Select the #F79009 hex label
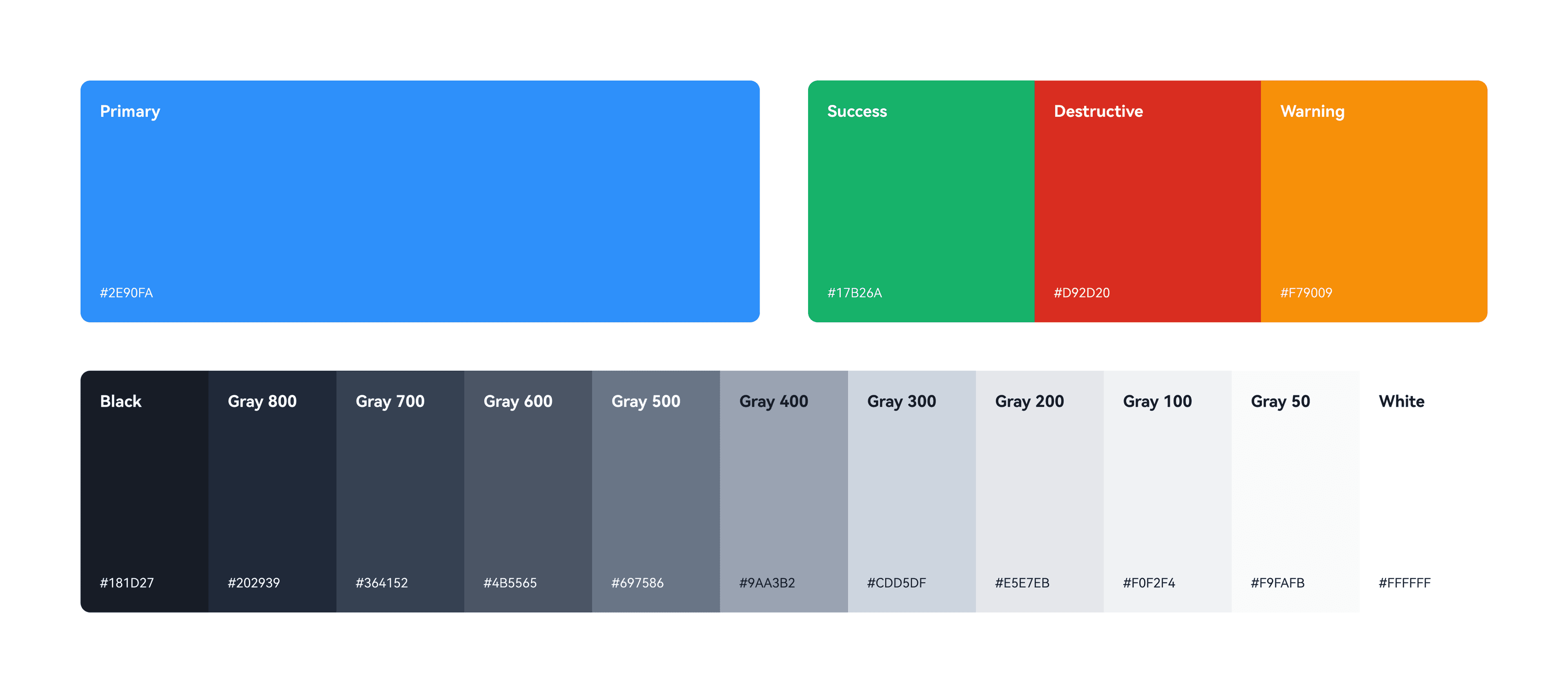The image size is (1568, 693). (1306, 293)
